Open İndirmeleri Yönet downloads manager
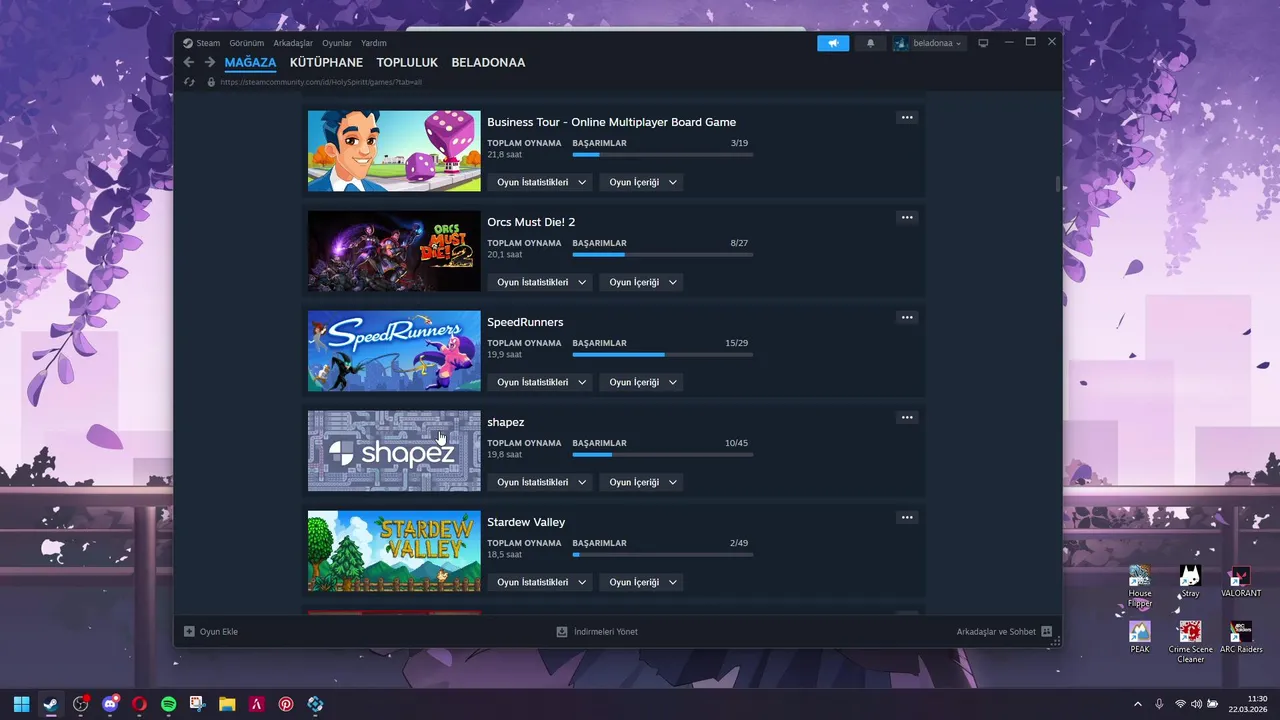 [597, 632]
